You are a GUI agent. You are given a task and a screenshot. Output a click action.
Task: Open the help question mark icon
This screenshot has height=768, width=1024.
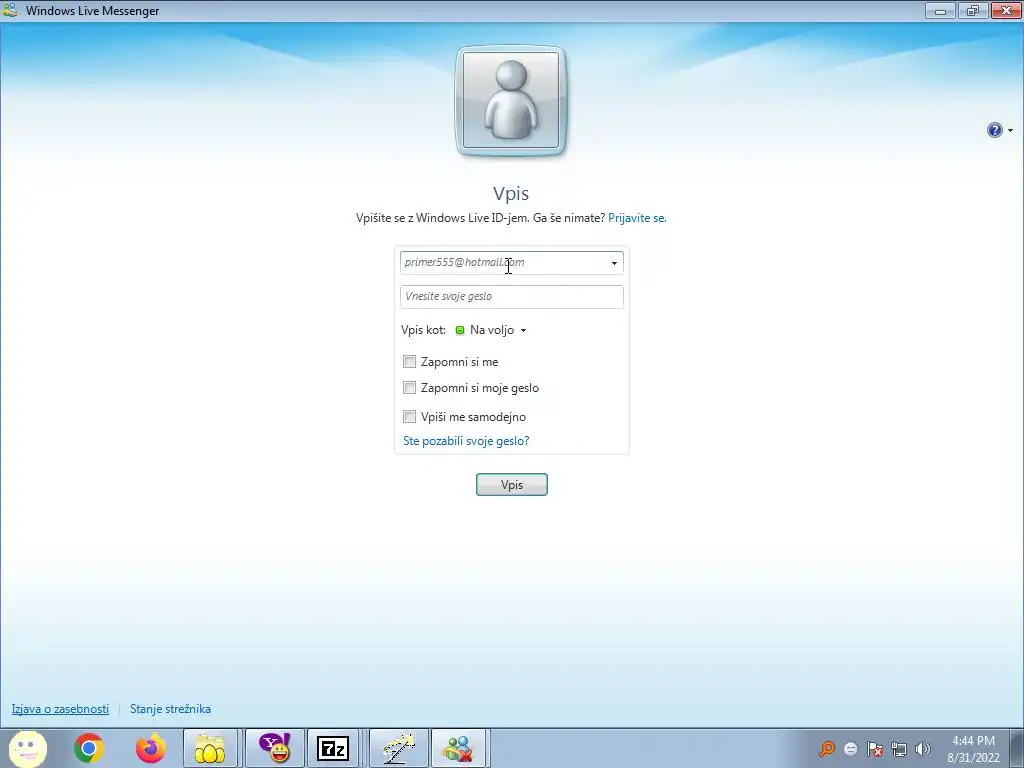tap(994, 130)
